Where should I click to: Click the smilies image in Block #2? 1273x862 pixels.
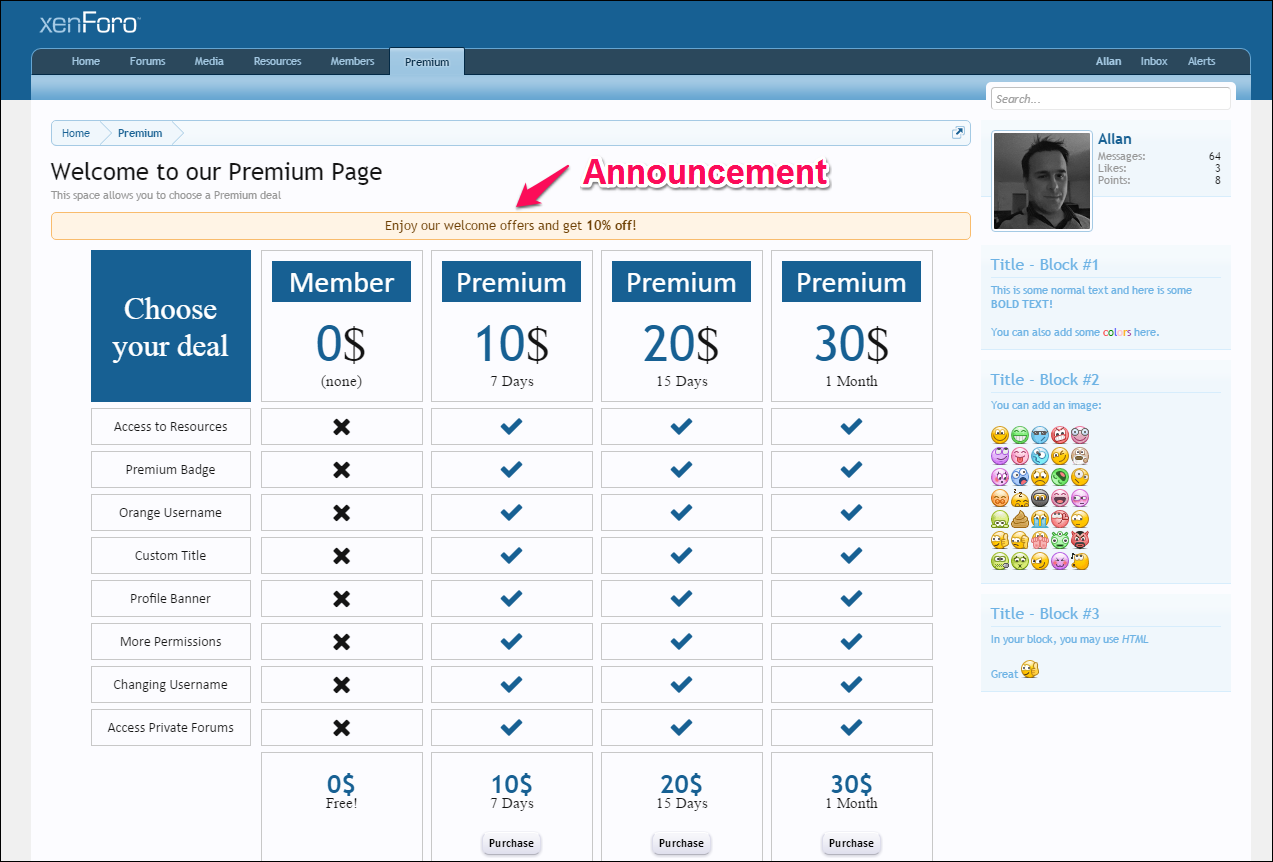1040,498
